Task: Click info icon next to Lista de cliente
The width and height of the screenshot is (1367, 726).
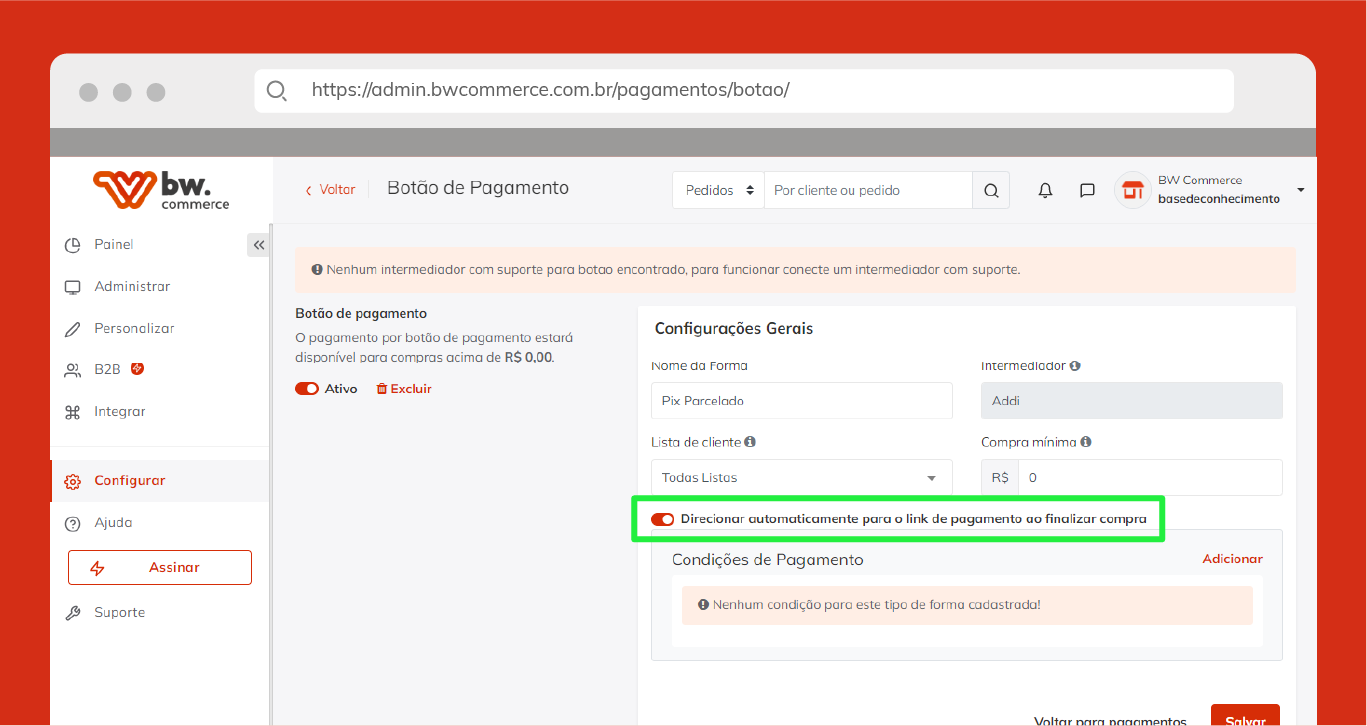Action: pos(750,442)
